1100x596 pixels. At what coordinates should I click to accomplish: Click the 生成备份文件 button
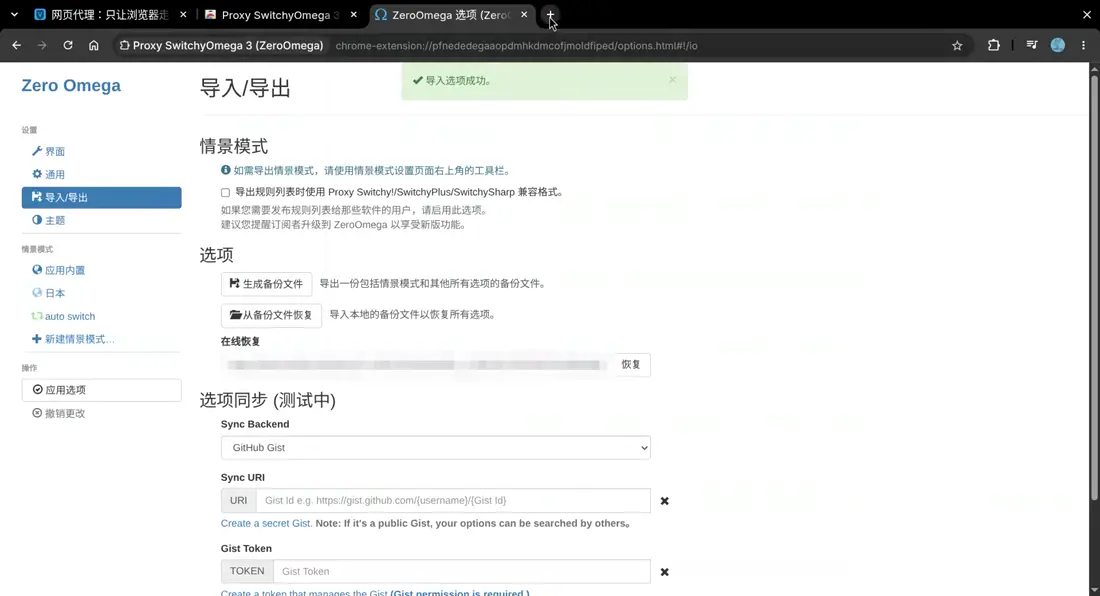point(267,284)
